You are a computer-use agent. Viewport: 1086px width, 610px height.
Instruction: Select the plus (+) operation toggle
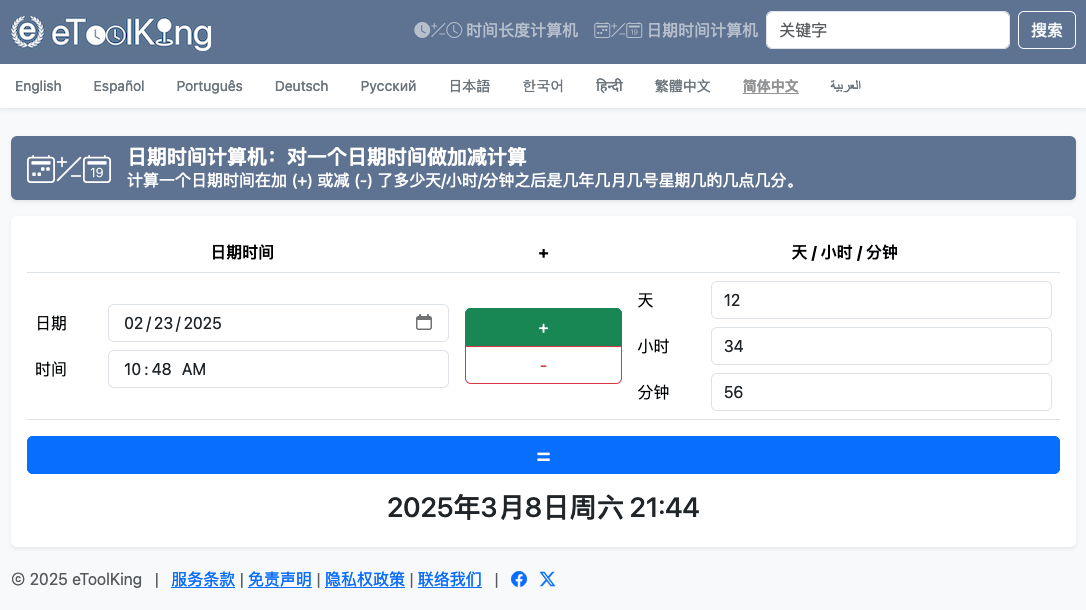(x=543, y=327)
